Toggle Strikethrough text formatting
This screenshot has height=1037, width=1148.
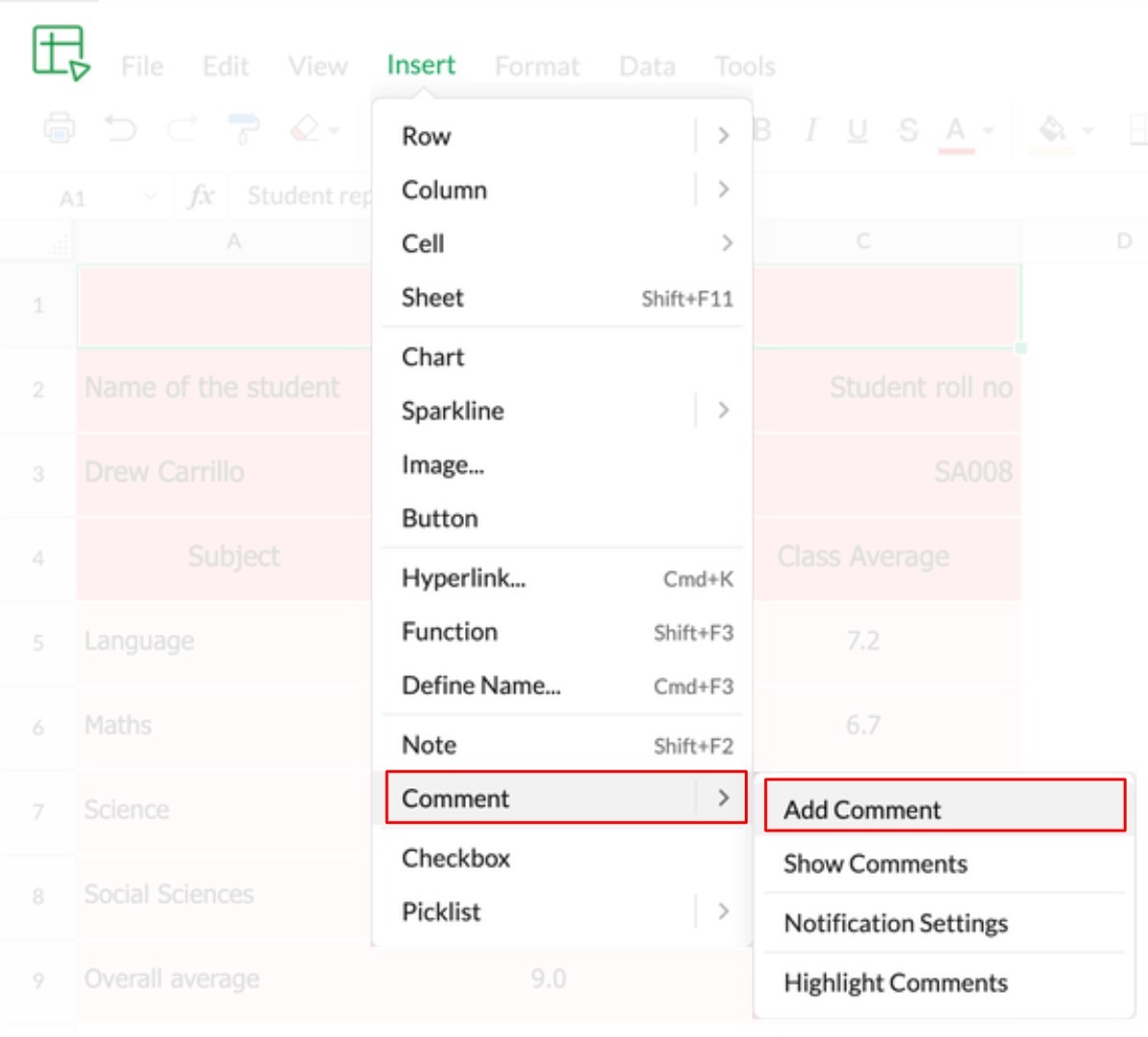tap(908, 129)
